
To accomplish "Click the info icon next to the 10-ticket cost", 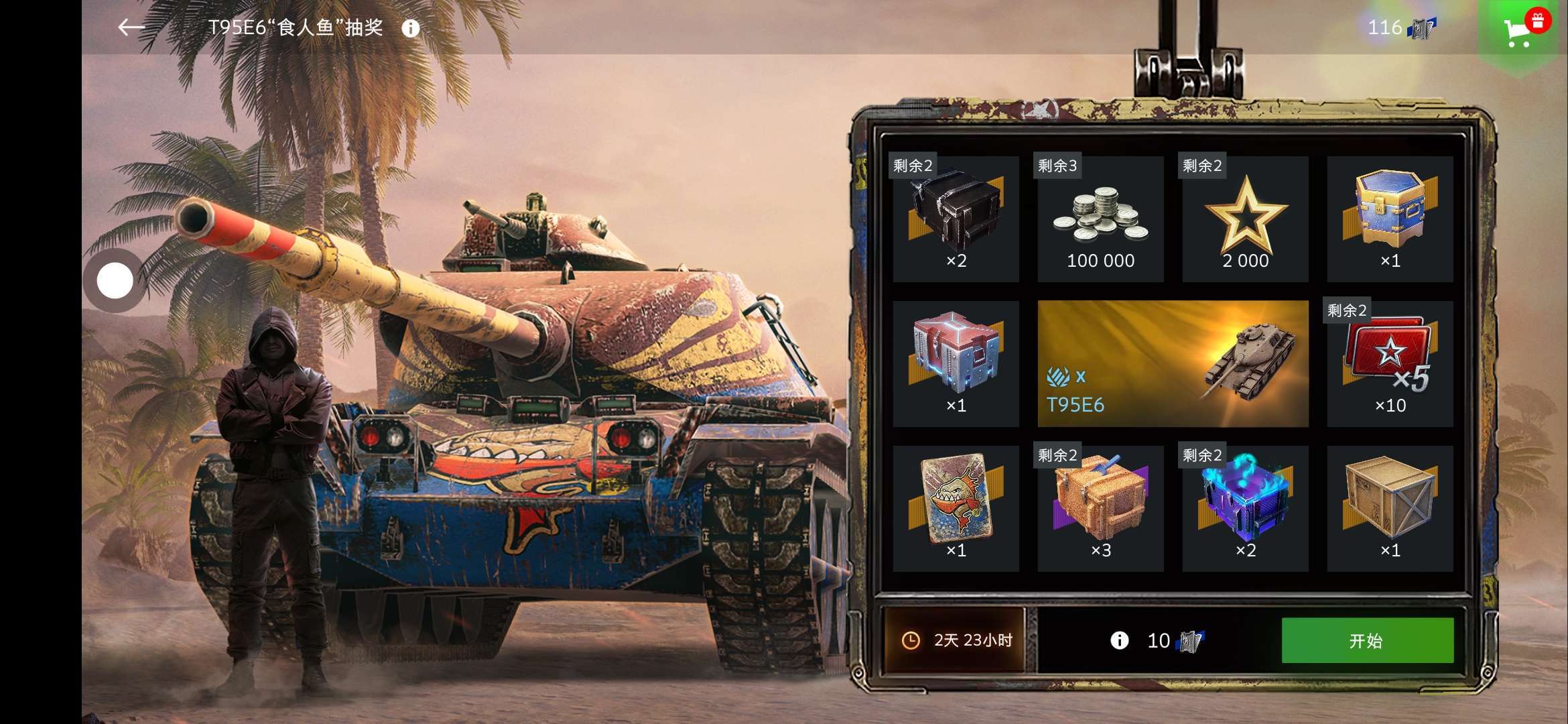I will pos(1119,640).
